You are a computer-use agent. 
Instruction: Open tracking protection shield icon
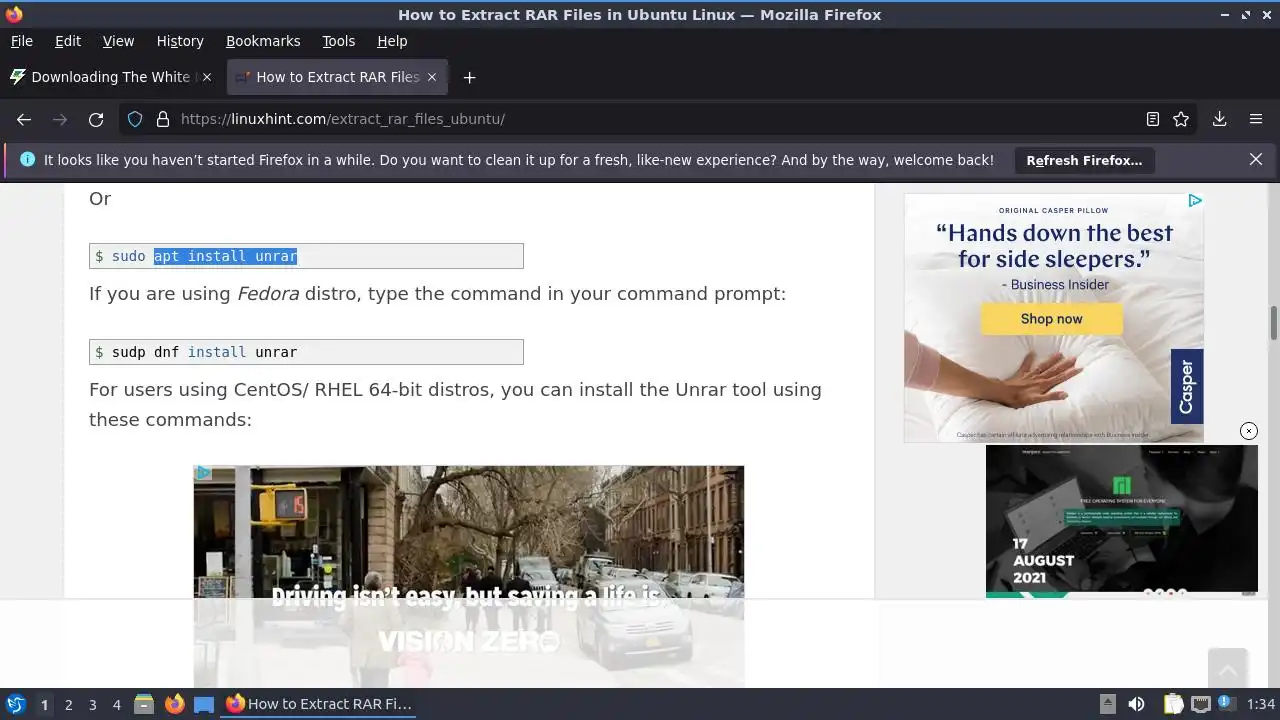(x=135, y=119)
